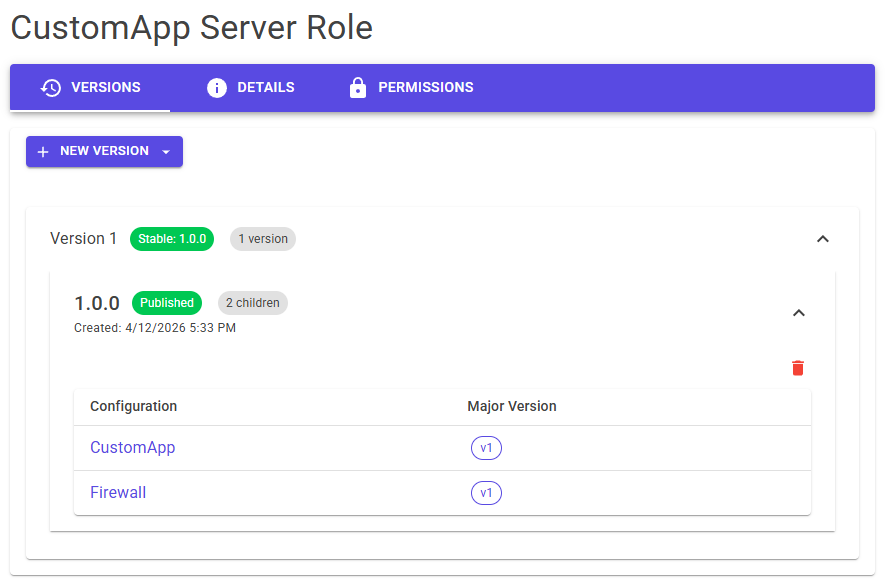Collapse the Version 1 section
The image size is (887, 588).
[x=823, y=239]
